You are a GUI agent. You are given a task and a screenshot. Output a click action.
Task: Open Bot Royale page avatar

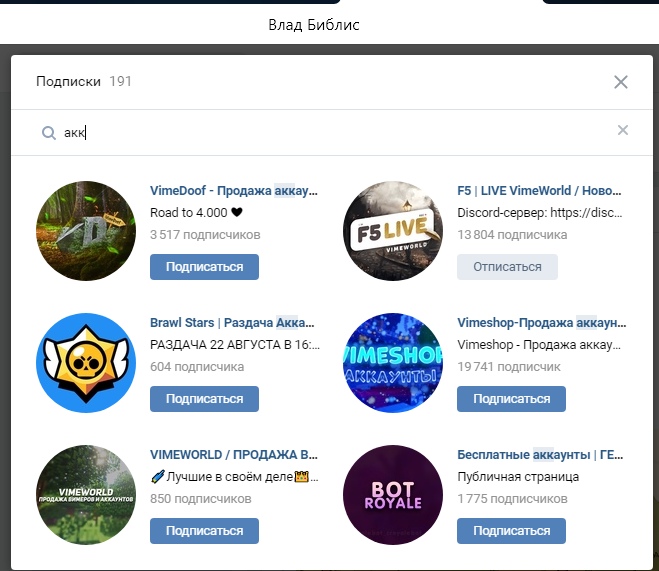392,494
